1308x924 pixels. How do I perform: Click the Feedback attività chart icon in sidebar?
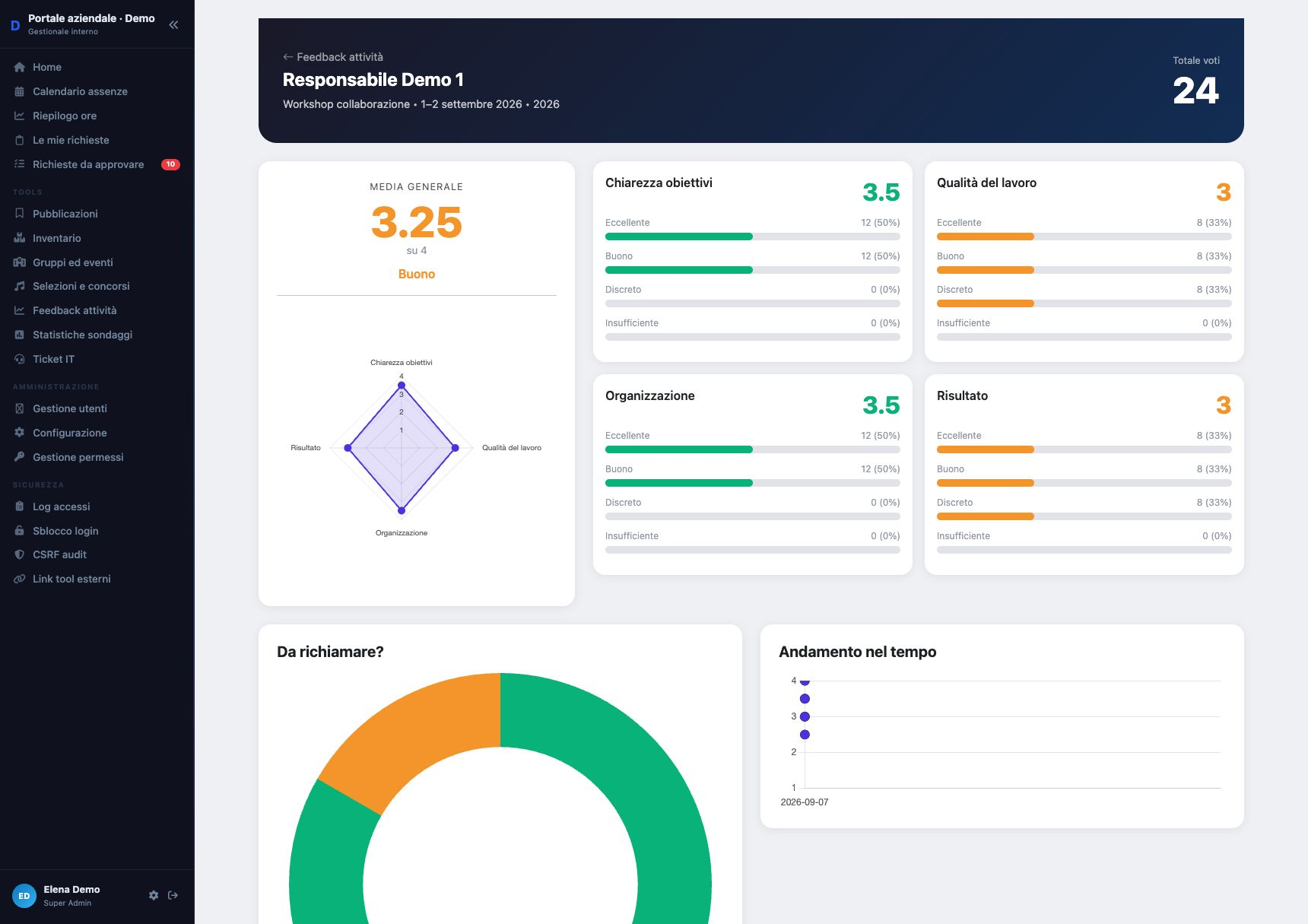pyautogui.click(x=20, y=310)
